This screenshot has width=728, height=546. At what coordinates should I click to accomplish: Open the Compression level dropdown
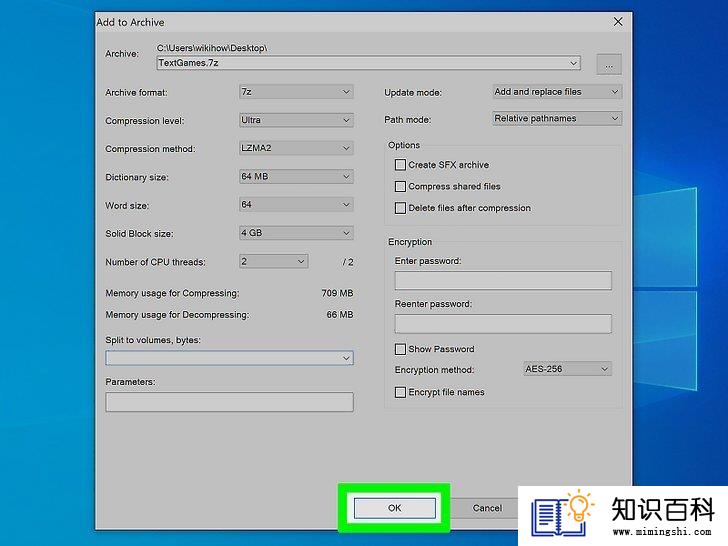(296, 120)
